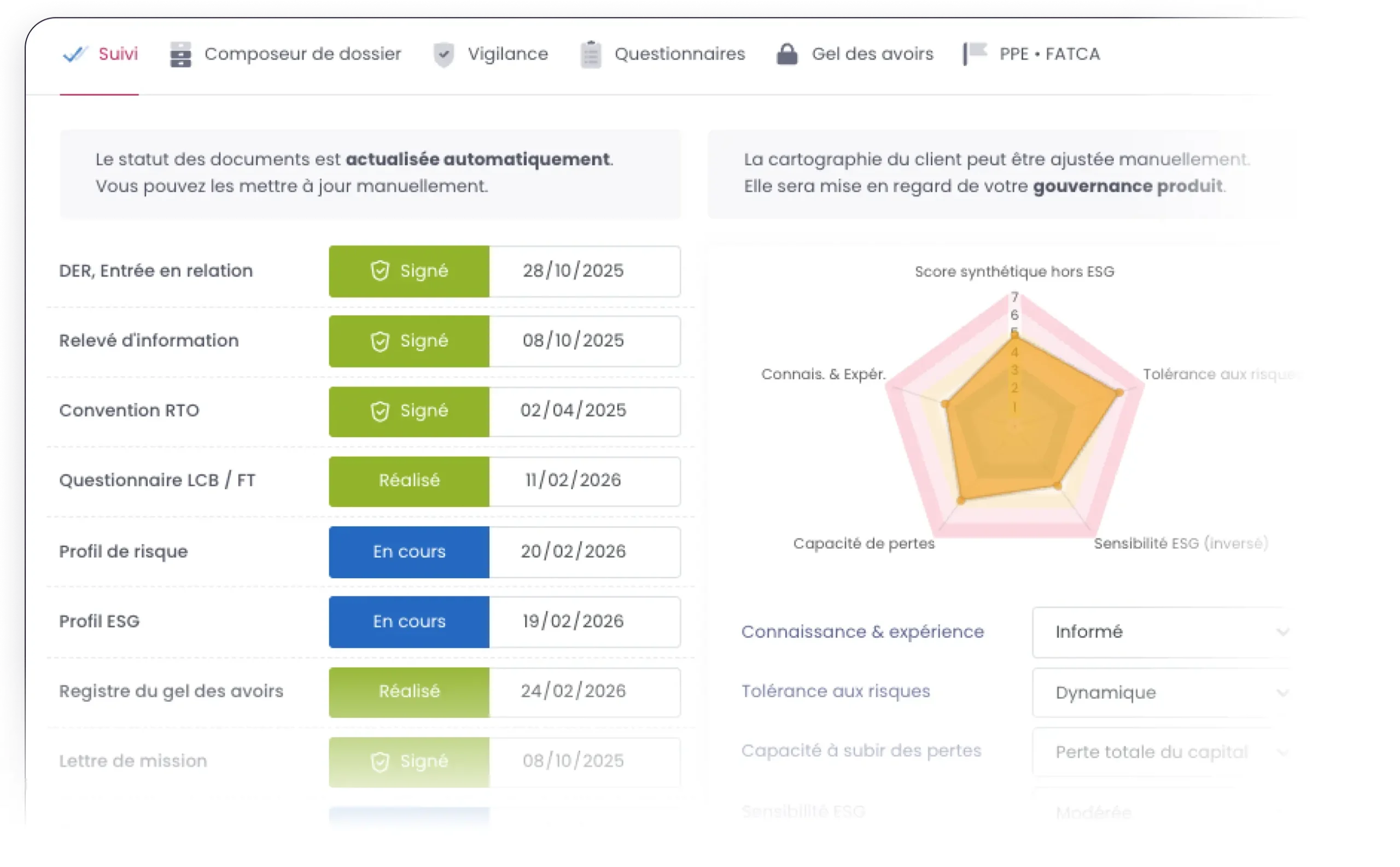Toggle the En cours status on Profil ESG

(x=409, y=621)
